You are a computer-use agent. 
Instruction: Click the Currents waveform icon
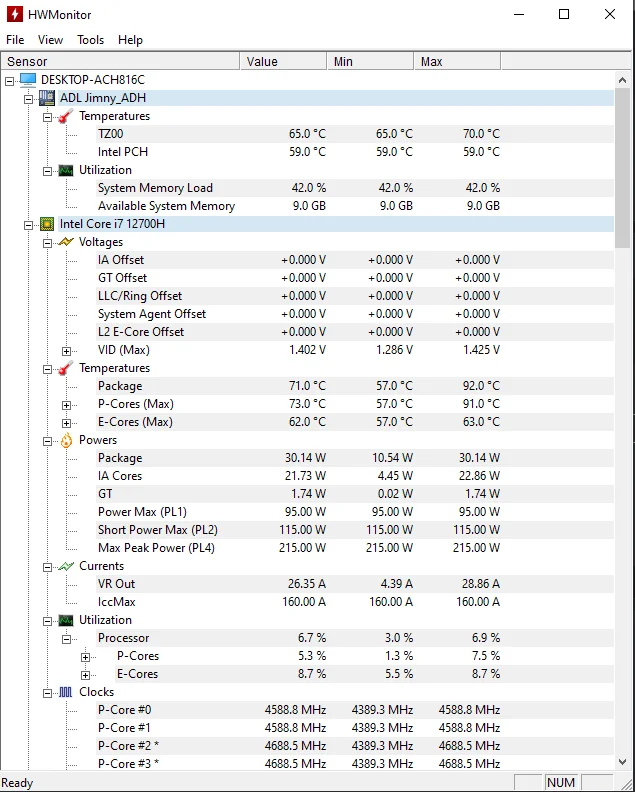point(66,566)
